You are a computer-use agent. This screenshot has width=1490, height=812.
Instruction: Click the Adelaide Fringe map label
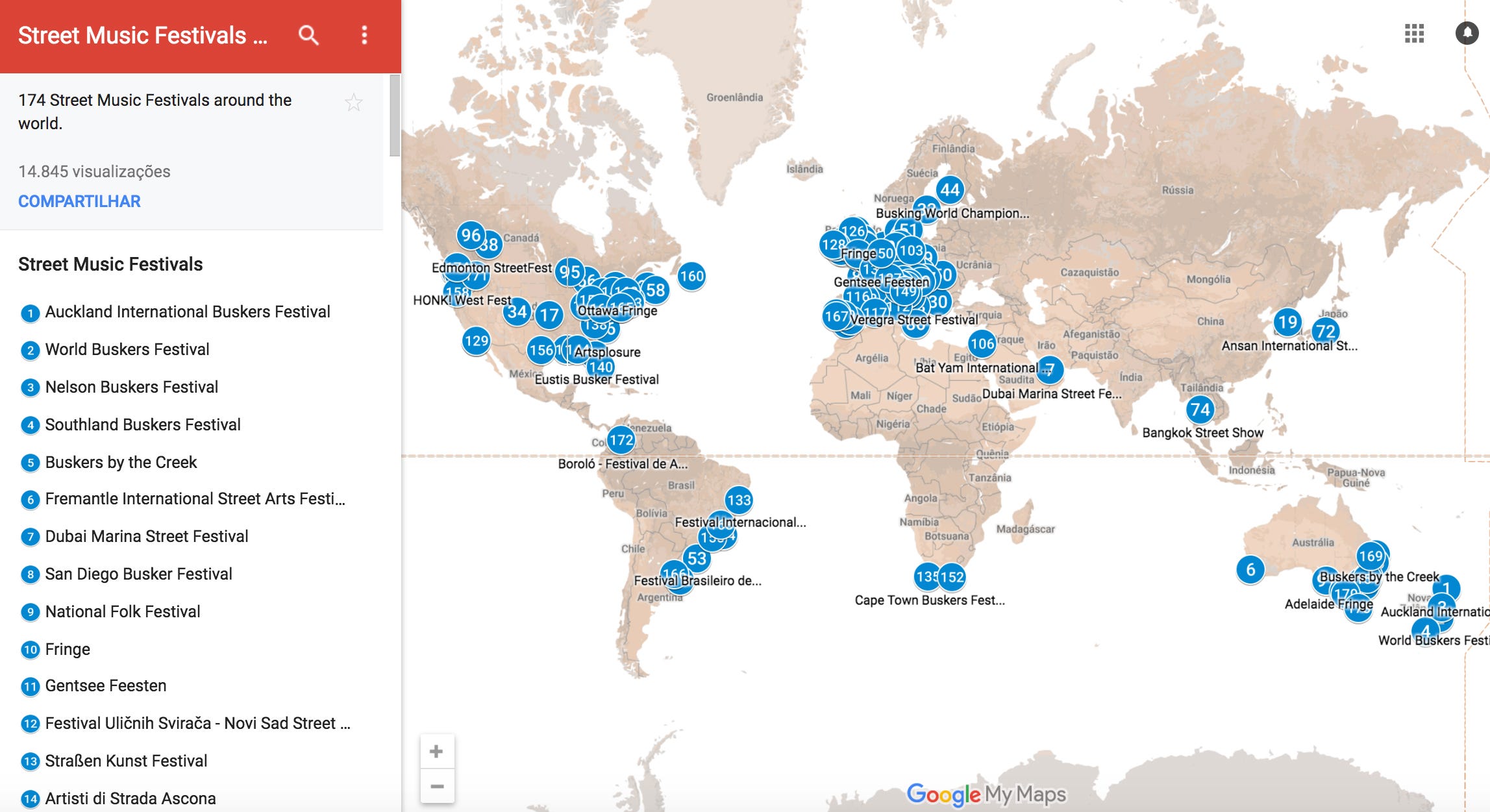[1329, 604]
